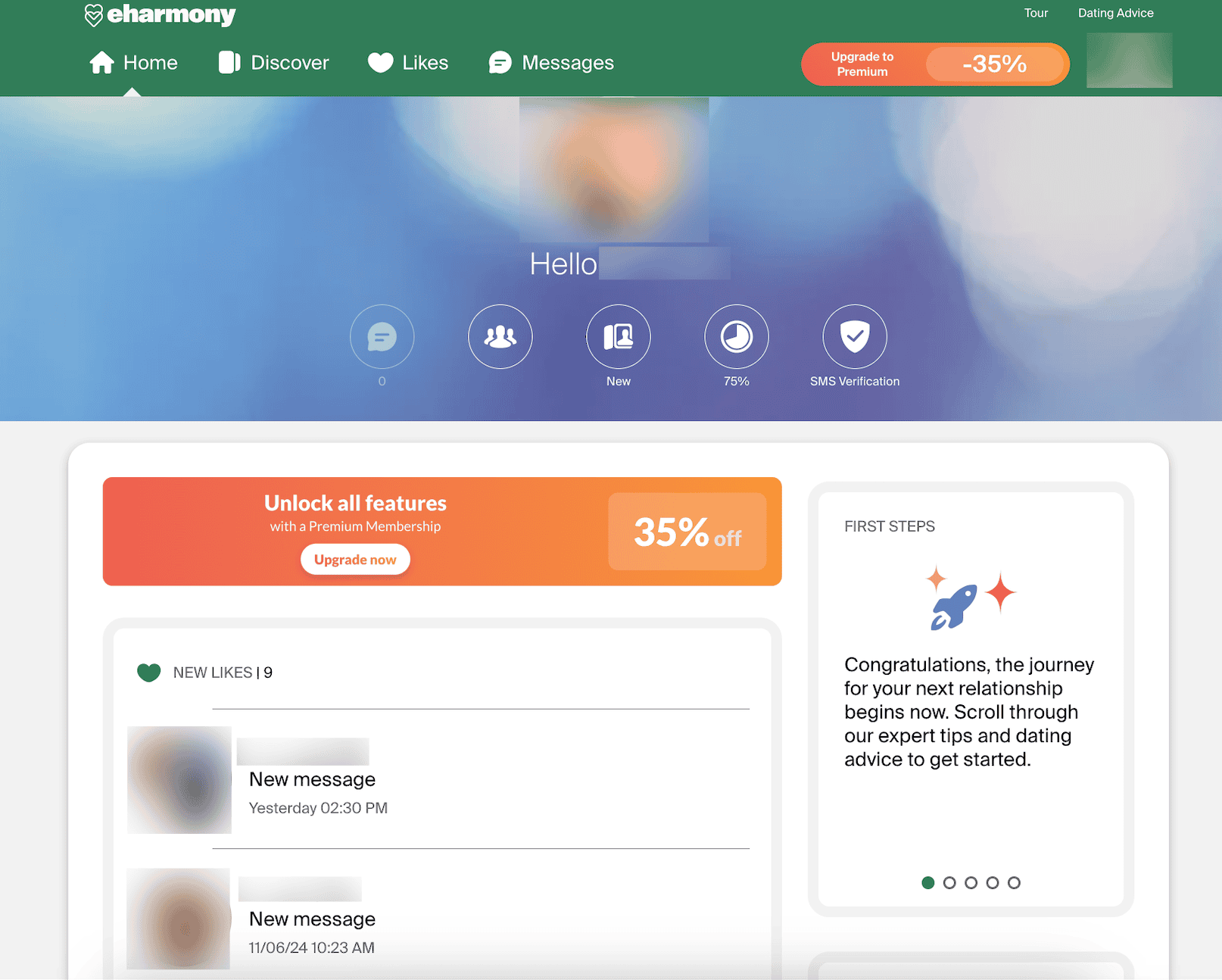Open the Dating Advice link
This screenshot has height=980, width=1222.
[x=1115, y=13]
